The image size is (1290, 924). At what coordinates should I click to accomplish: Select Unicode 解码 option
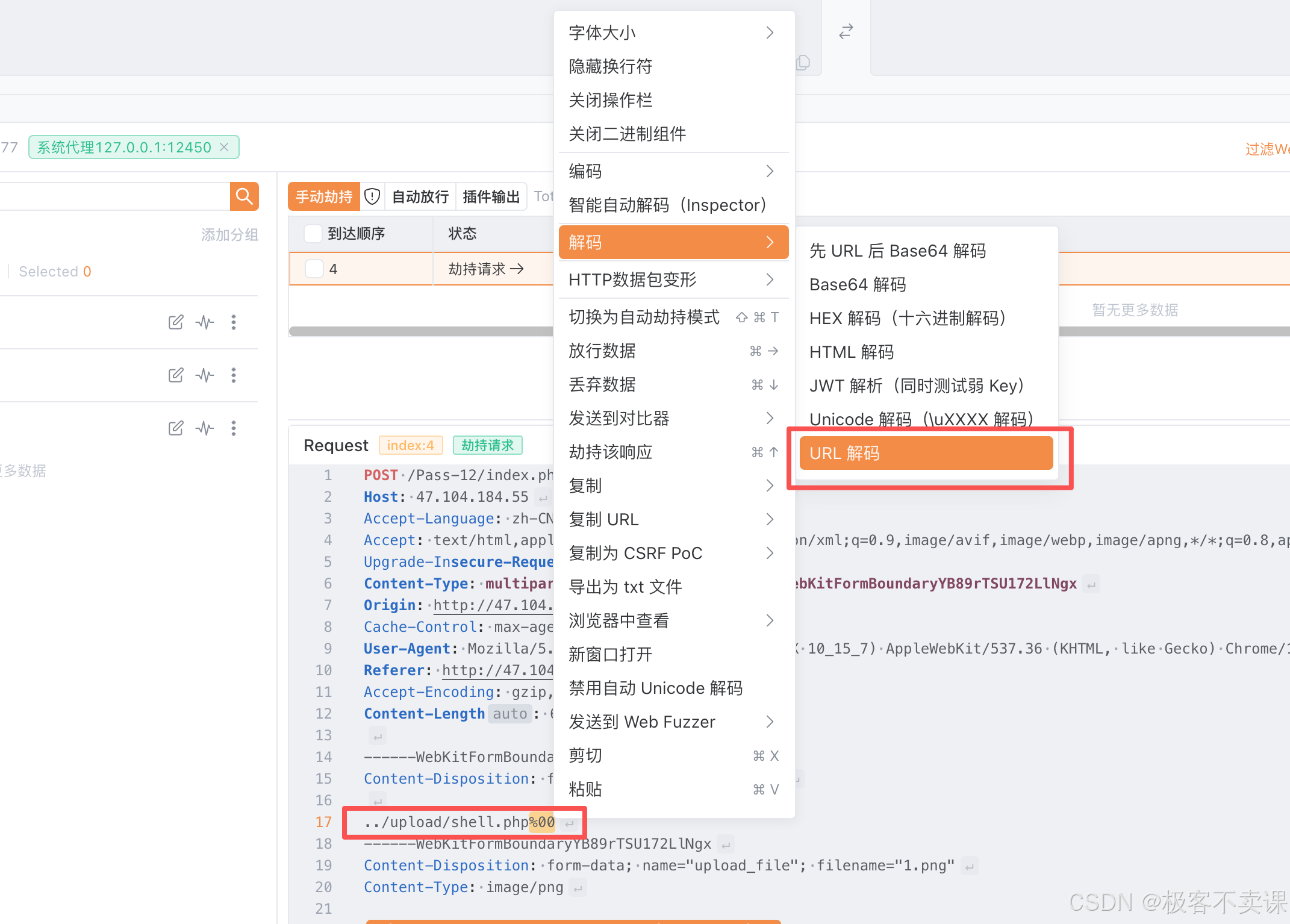click(x=926, y=419)
